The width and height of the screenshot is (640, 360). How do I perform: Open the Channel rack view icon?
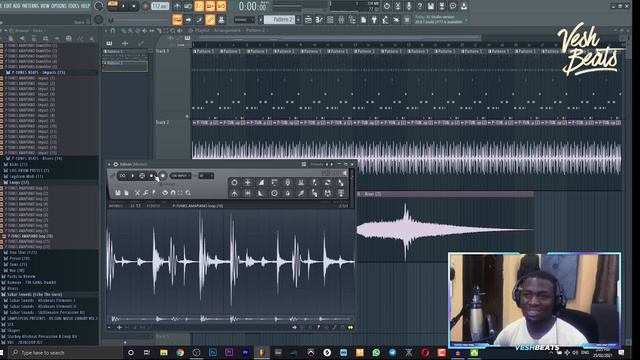(330, 20)
